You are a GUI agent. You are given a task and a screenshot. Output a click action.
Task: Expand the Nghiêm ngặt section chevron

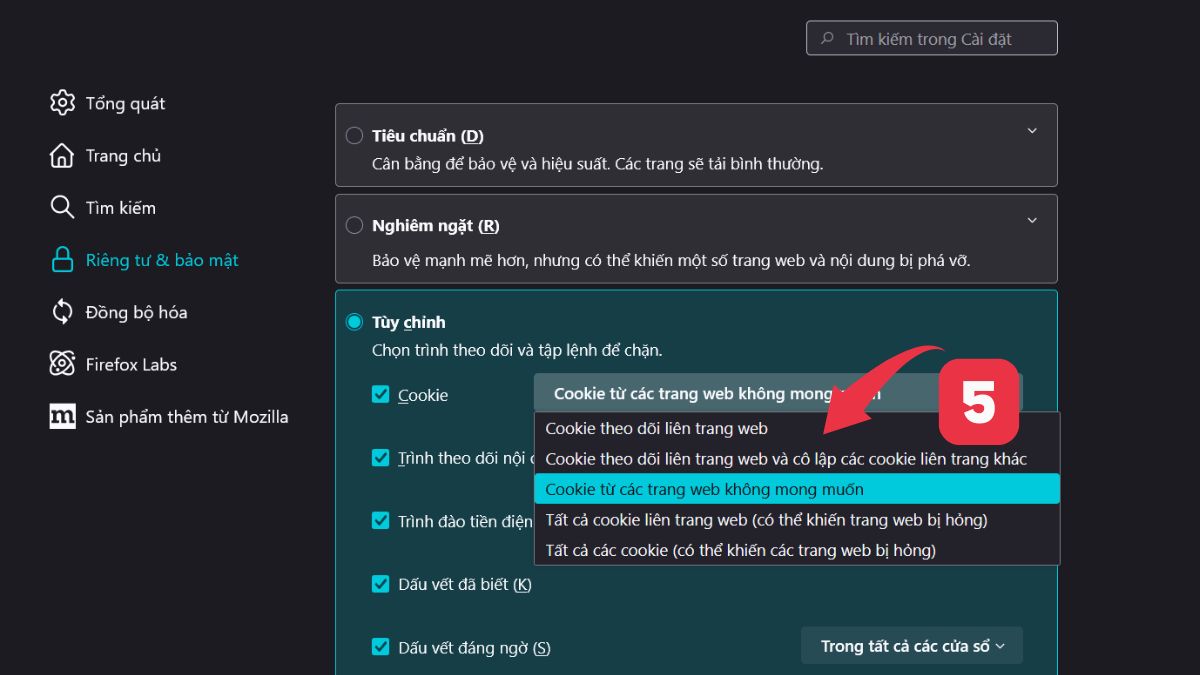point(1032,220)
